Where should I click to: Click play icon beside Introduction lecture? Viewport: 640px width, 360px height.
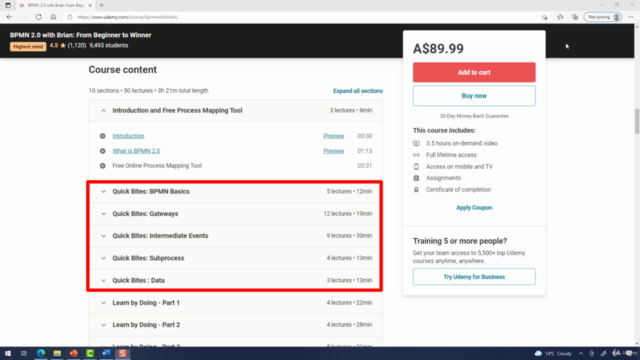tap(102, 136)
